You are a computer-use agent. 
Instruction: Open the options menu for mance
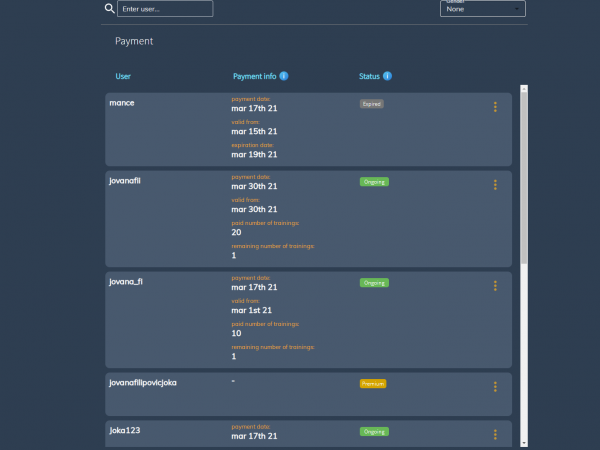point(495,107)
